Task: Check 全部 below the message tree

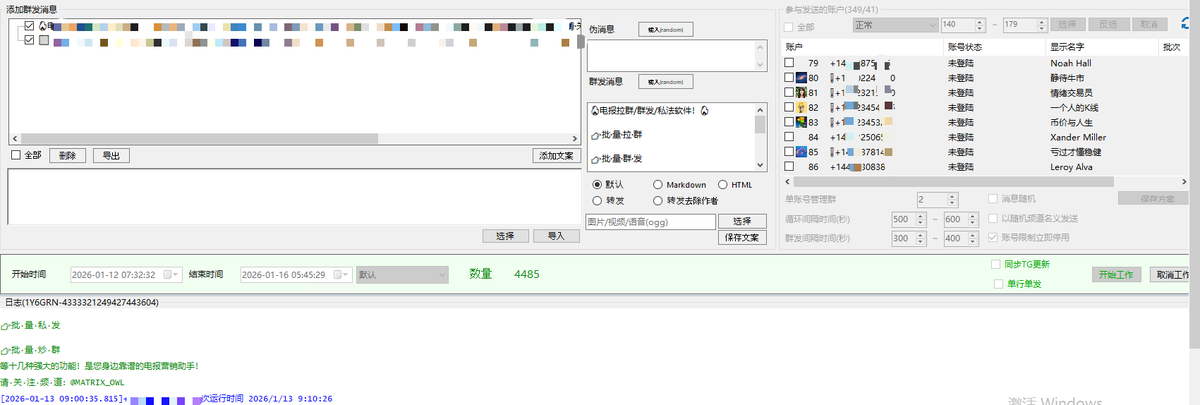Action: coord(15,155)
